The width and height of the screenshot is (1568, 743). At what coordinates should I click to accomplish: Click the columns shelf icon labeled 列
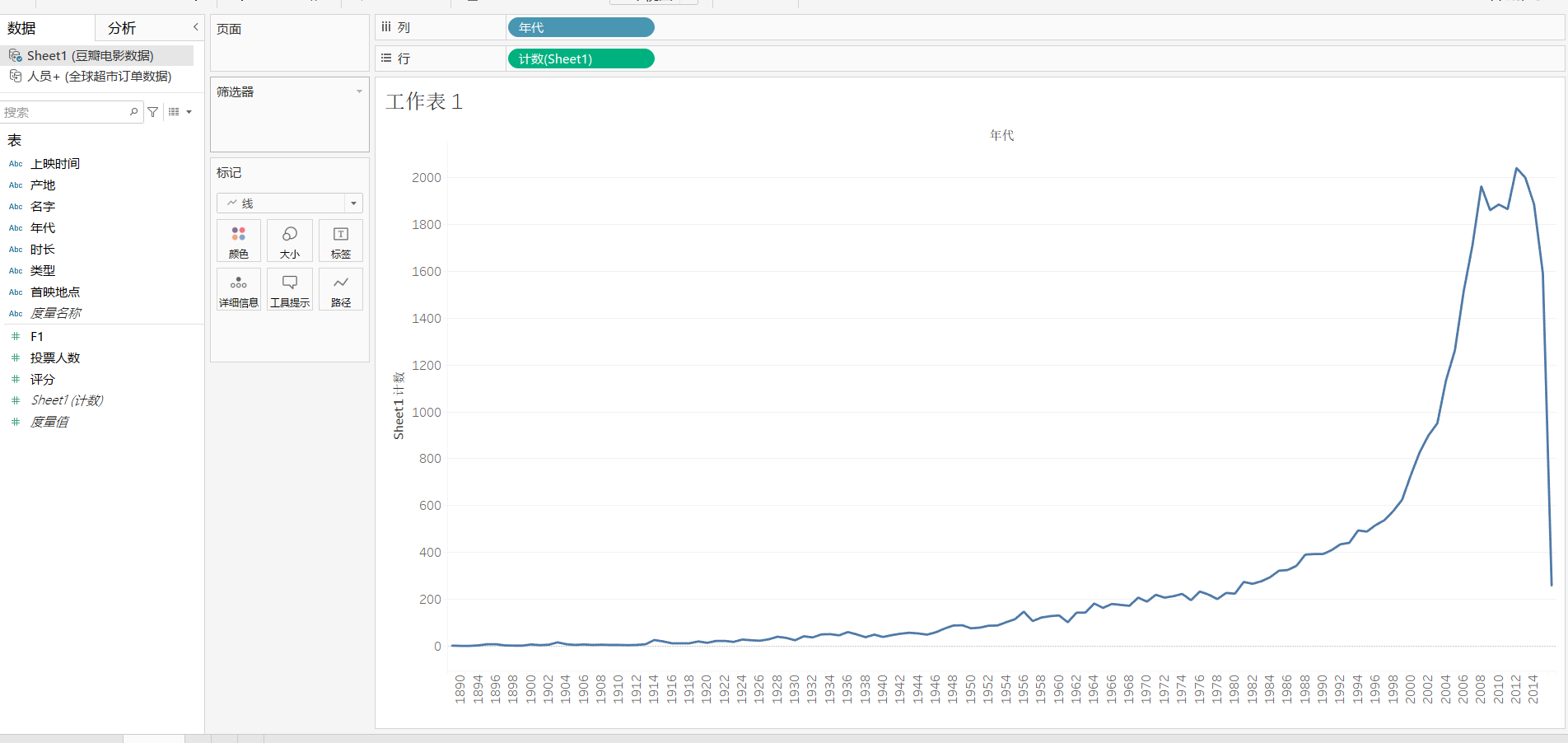point(386,27)
